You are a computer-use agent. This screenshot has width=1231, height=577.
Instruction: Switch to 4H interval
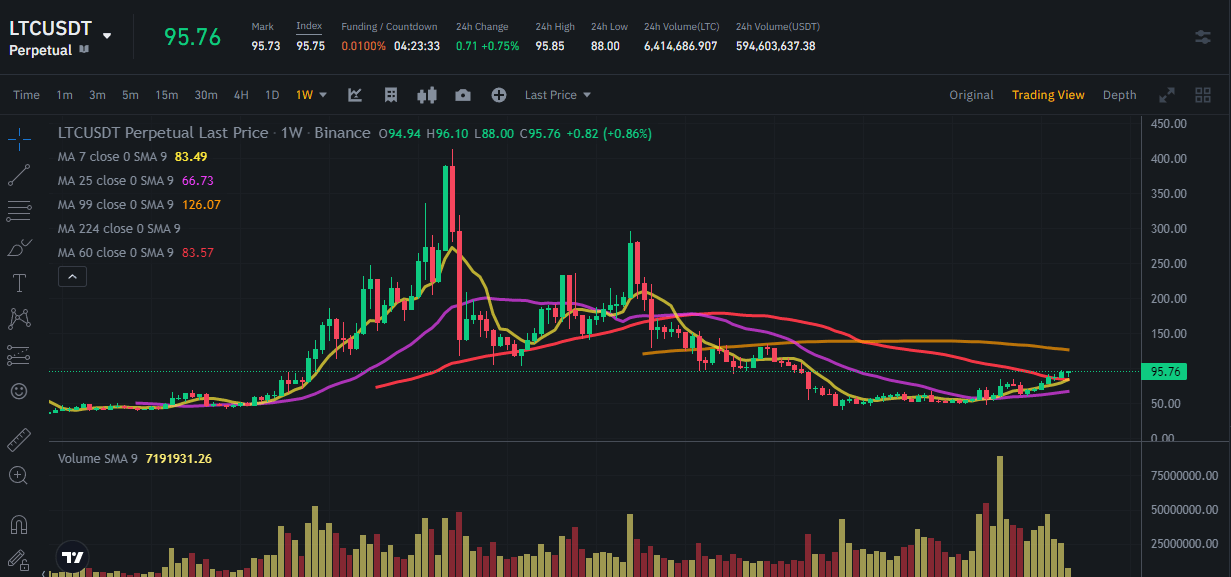click(241, 95)
